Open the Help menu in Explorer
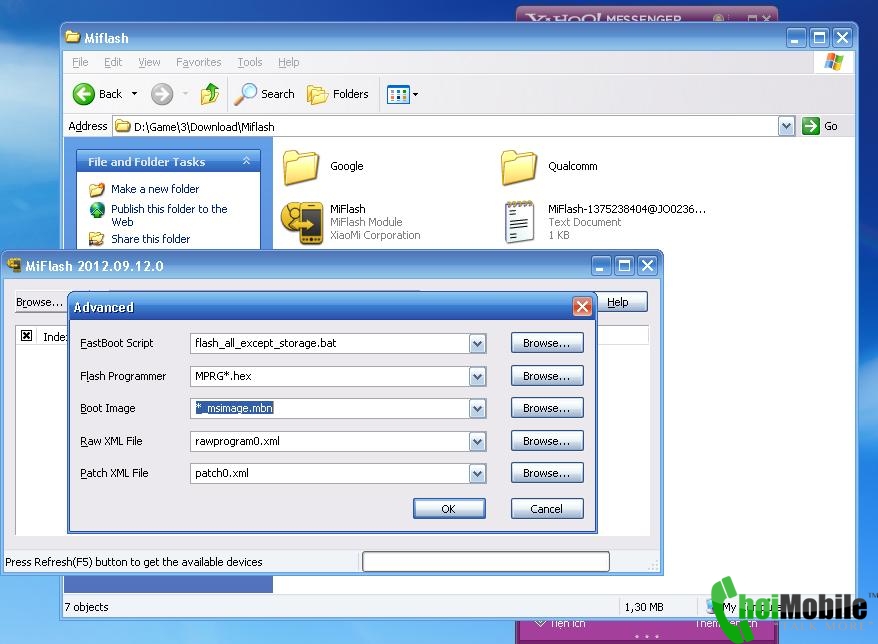 coord(289,62)
